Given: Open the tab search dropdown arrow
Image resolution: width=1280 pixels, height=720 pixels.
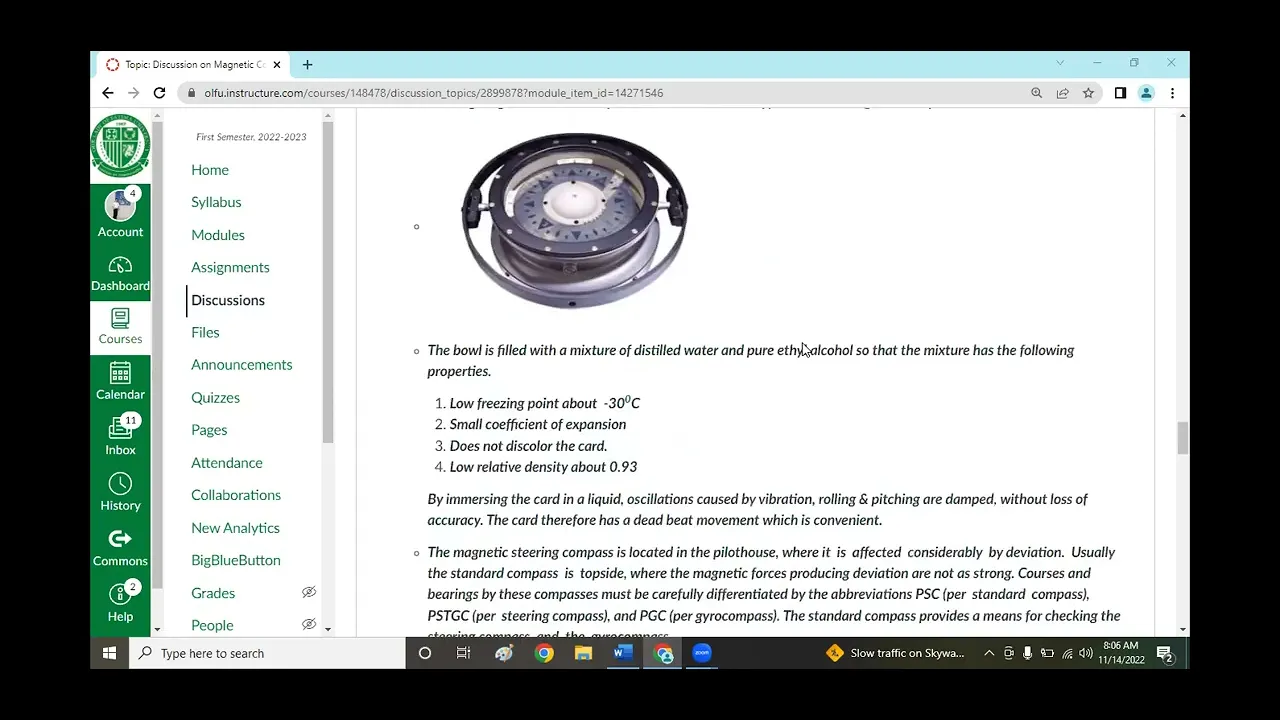Looking at the screenshot, I should point(1060,63).
